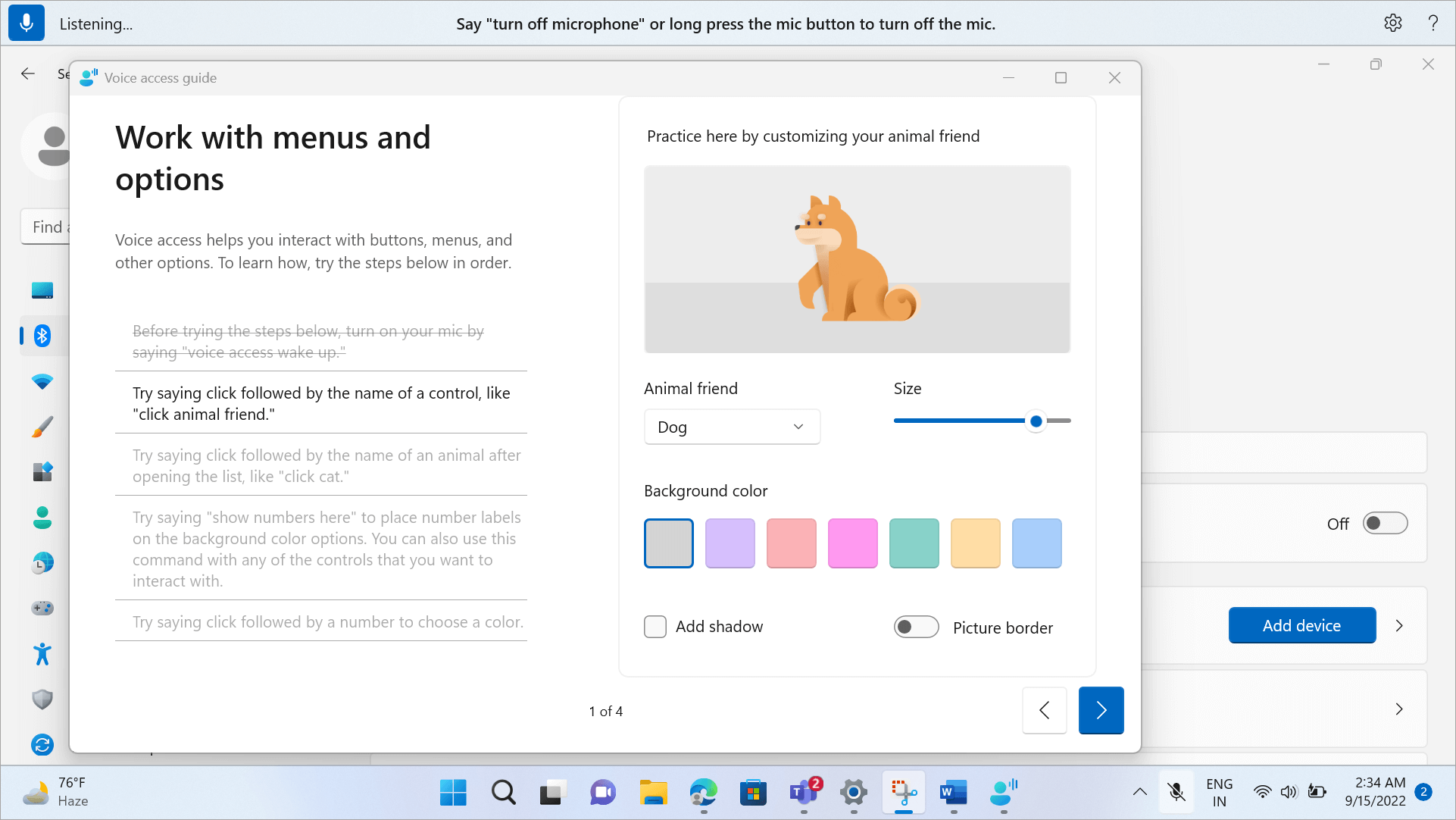Open Accessibility settings from the sidebar
The image size is (1456, 820).
coord(42,653)
